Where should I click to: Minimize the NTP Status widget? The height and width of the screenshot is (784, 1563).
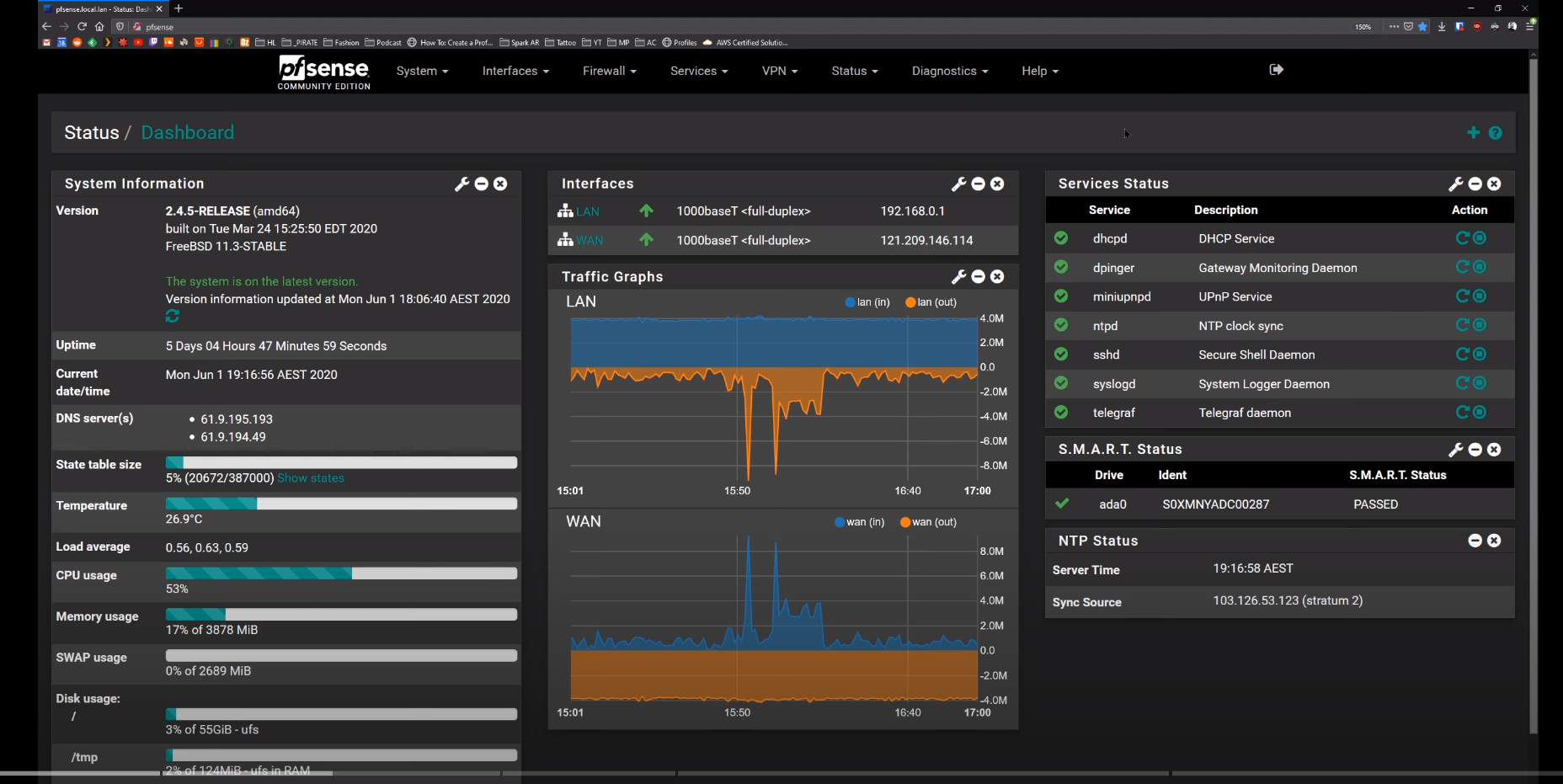click(1475, 541)
